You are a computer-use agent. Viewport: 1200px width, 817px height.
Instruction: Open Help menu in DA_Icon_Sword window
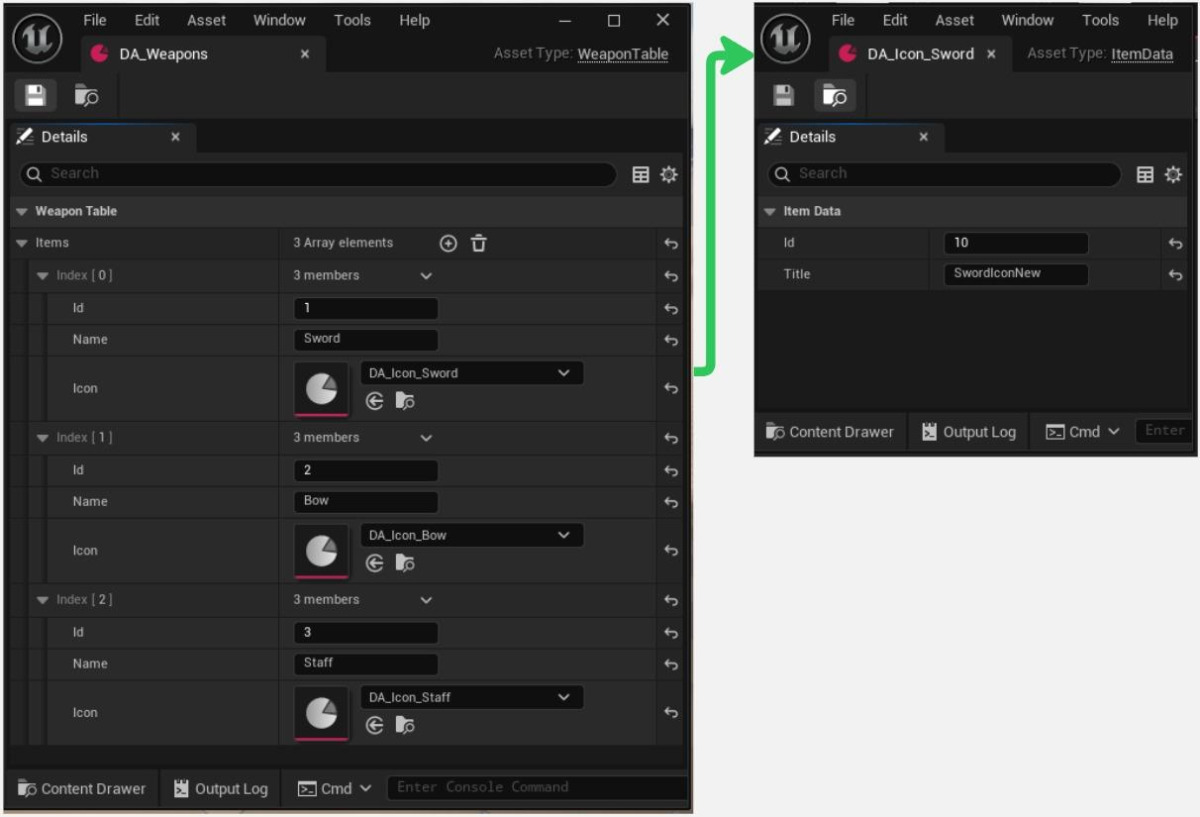point(1162,20)
